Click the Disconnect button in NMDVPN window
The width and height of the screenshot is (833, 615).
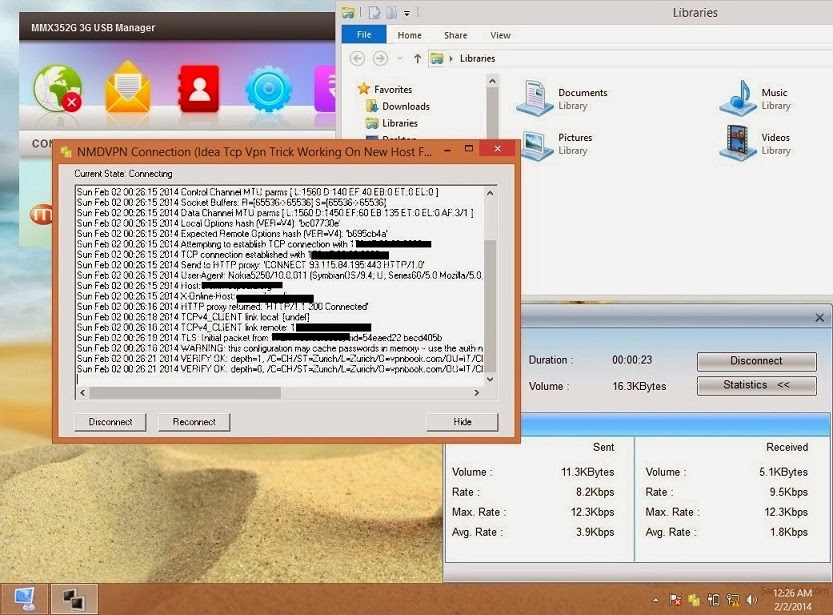[110, 422]
